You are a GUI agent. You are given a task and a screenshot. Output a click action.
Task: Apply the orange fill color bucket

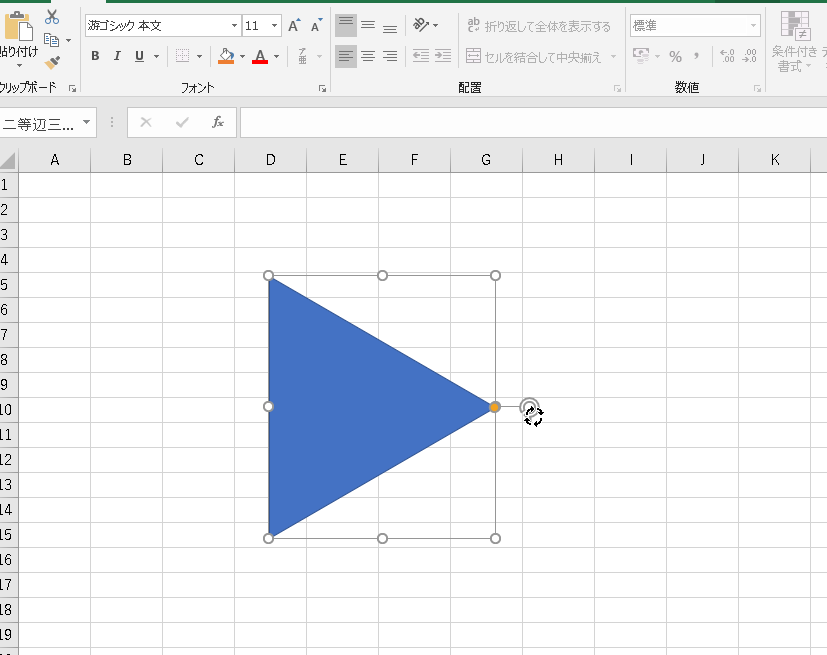pyautogui.click(x=226, y=57)
